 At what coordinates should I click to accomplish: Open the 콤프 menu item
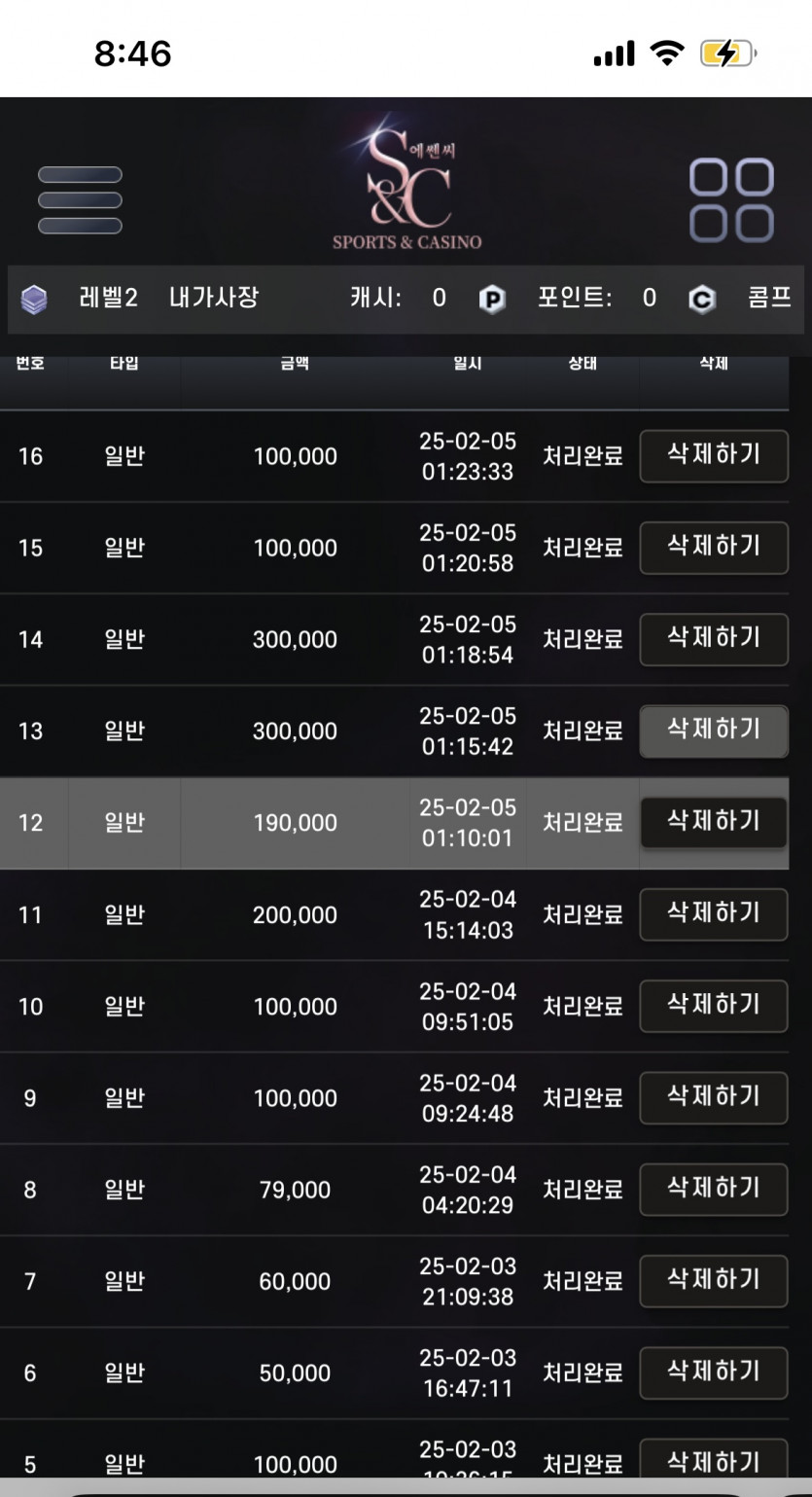click(x=769, y=298)
